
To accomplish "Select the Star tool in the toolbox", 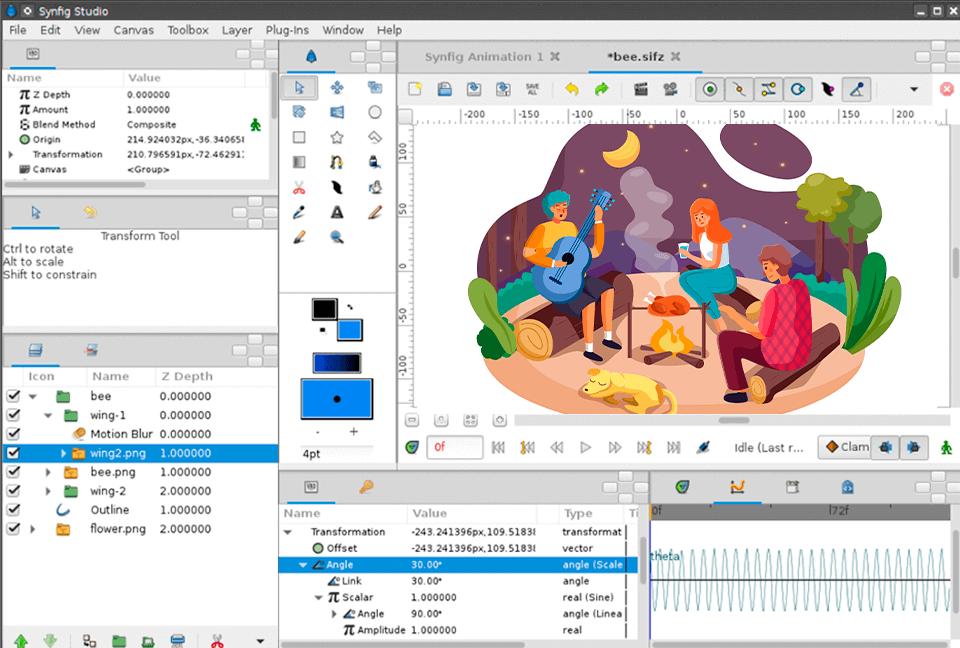I will click(x=336, y=136).
